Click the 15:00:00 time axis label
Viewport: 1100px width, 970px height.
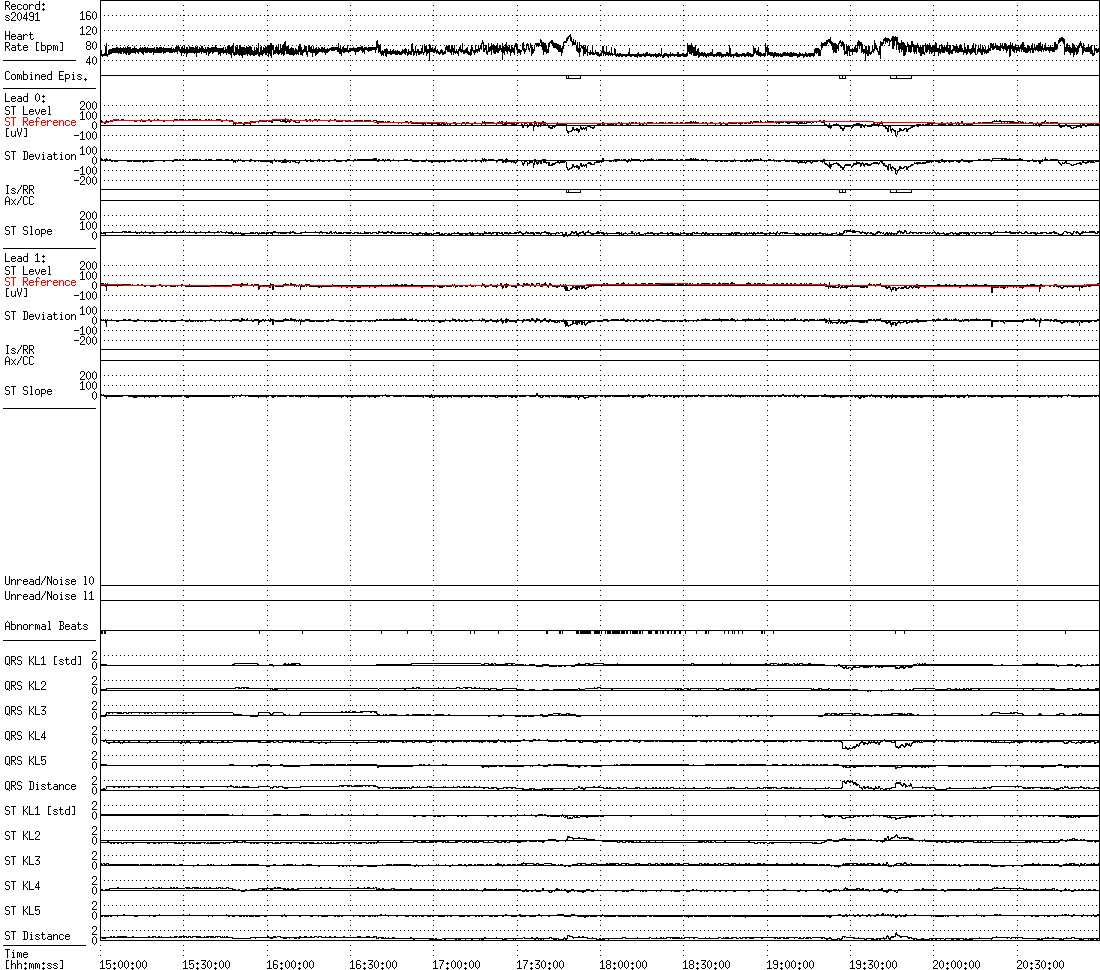[x=124, y=964]
